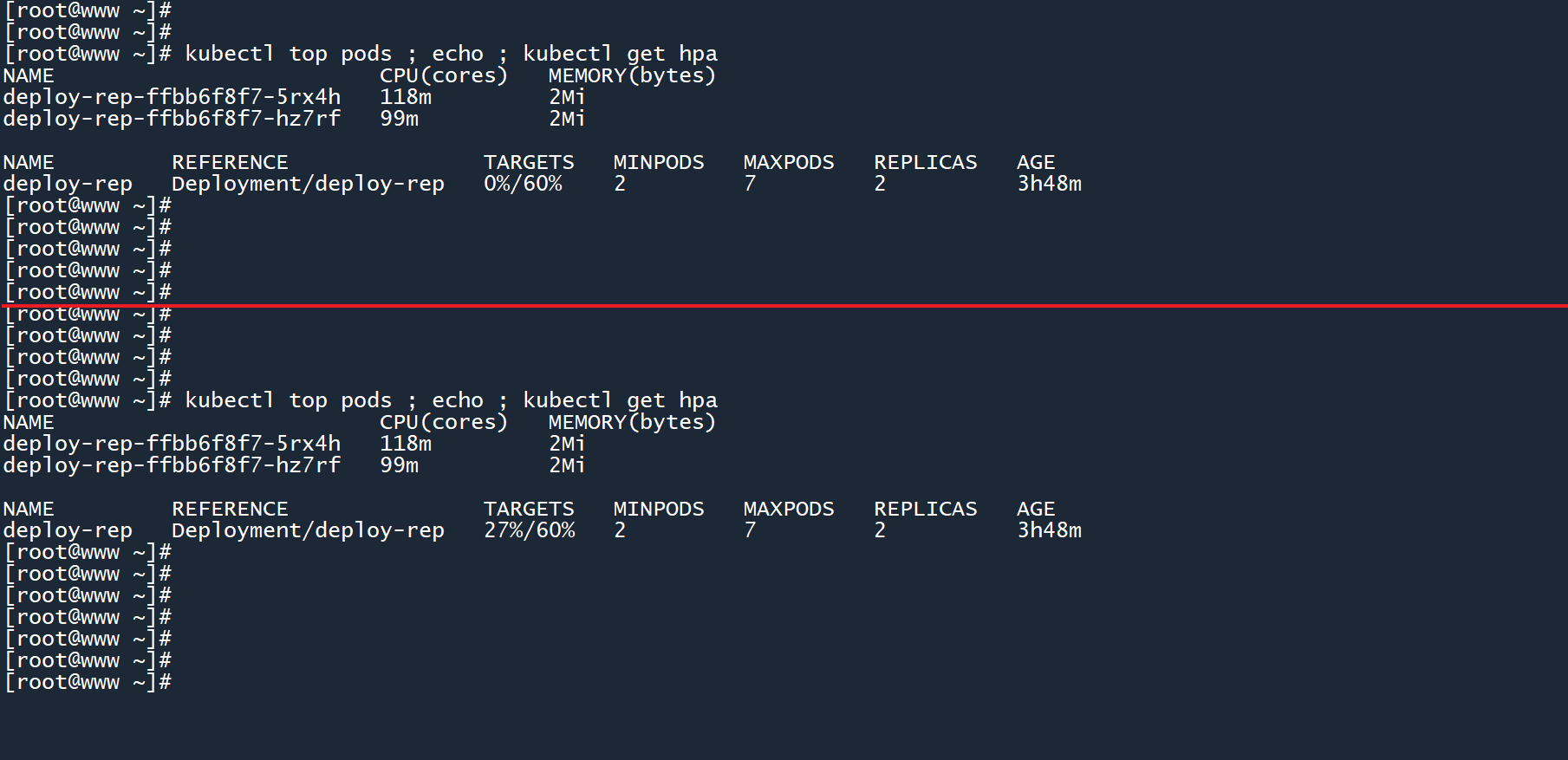This screenshot has height=760, width=1568.
Task: Click MAXPODS column header in lower hpa table
Action: 788,509
